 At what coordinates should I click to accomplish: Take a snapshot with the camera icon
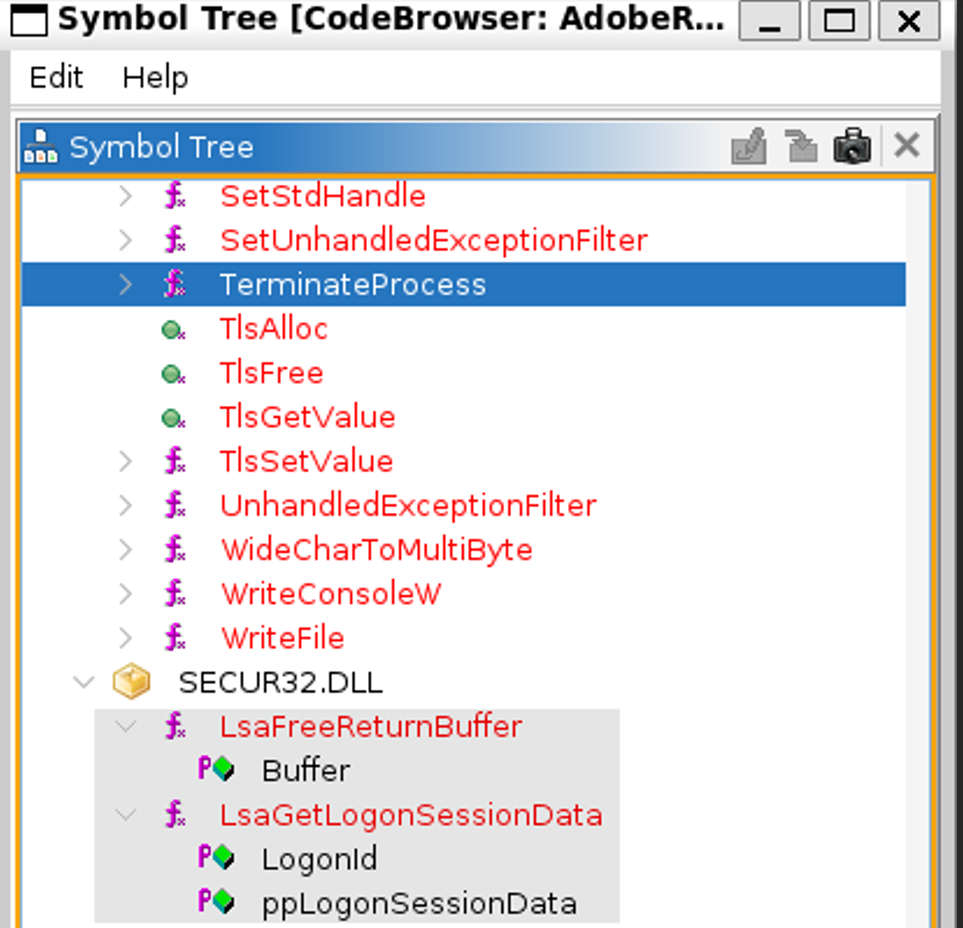(x=852, y=146)
